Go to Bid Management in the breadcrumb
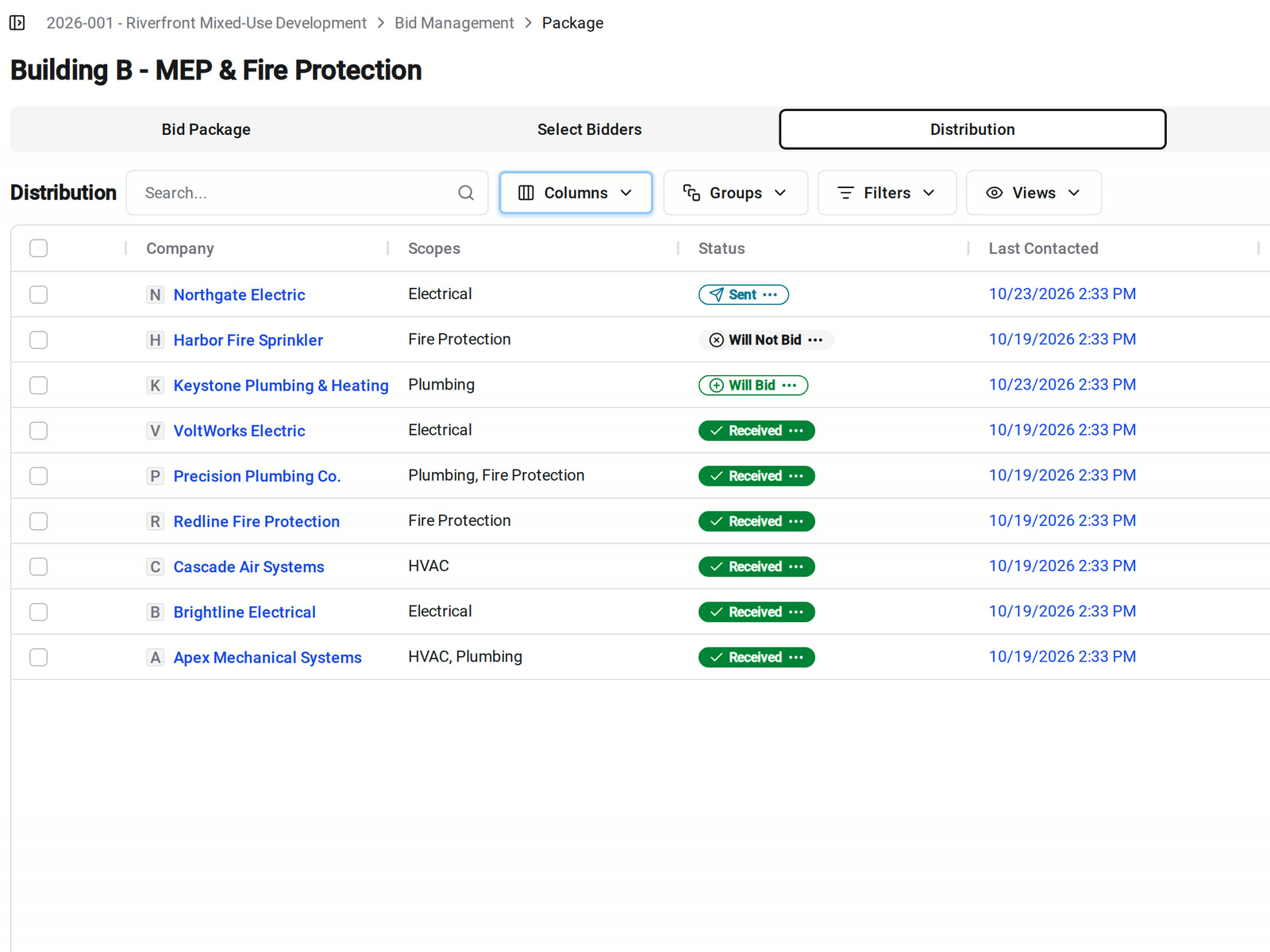Viewport: 1270px width, 952px height. click(454, 23)
